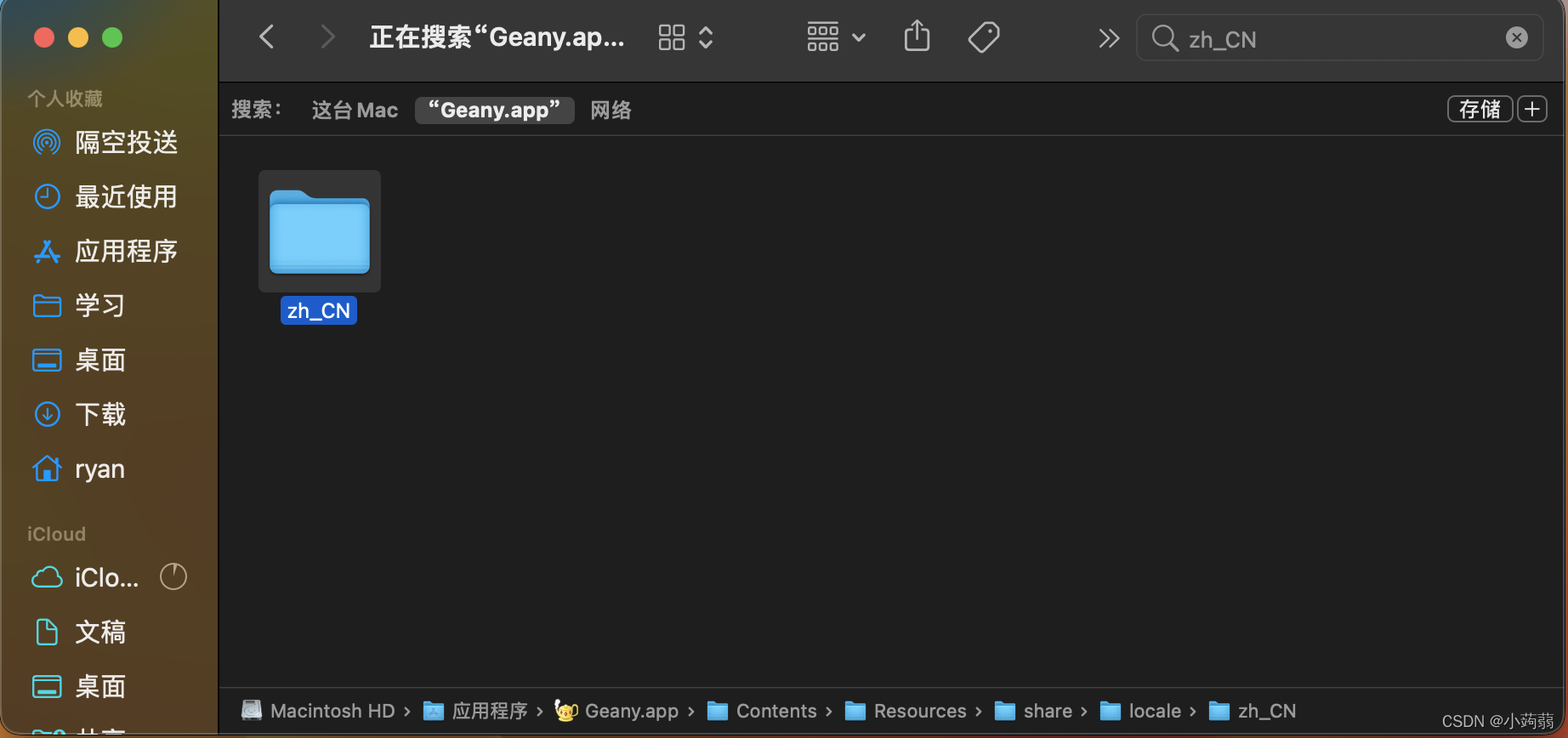Open the view mode up/down chevron
Viewport: 1568px width, 738px height.
tap(706, 37)
